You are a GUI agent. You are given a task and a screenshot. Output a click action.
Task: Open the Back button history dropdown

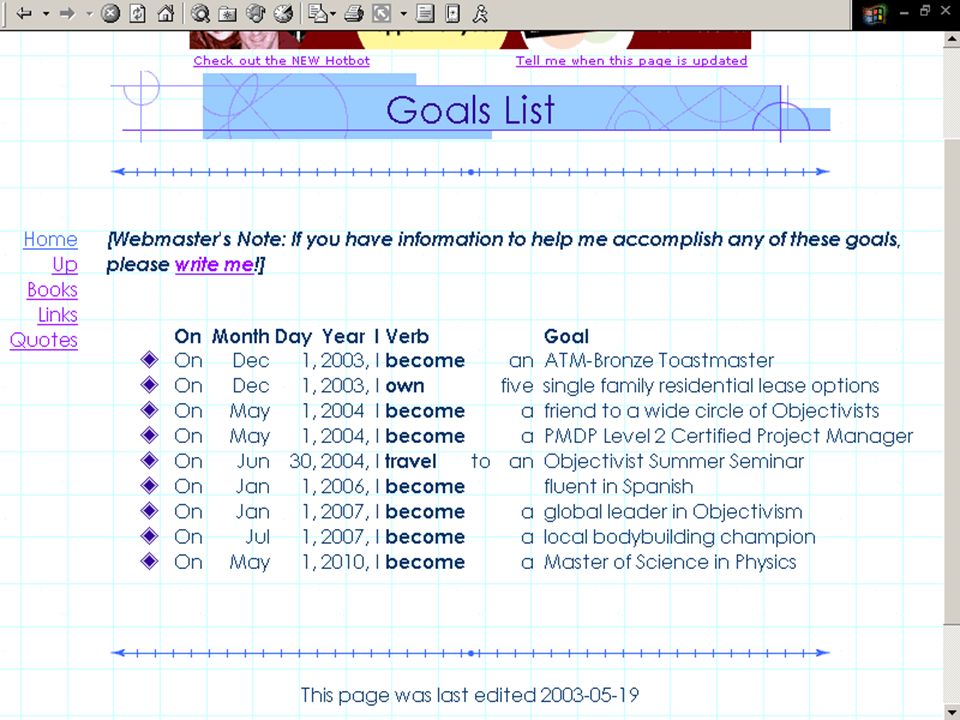coord(46,13)
